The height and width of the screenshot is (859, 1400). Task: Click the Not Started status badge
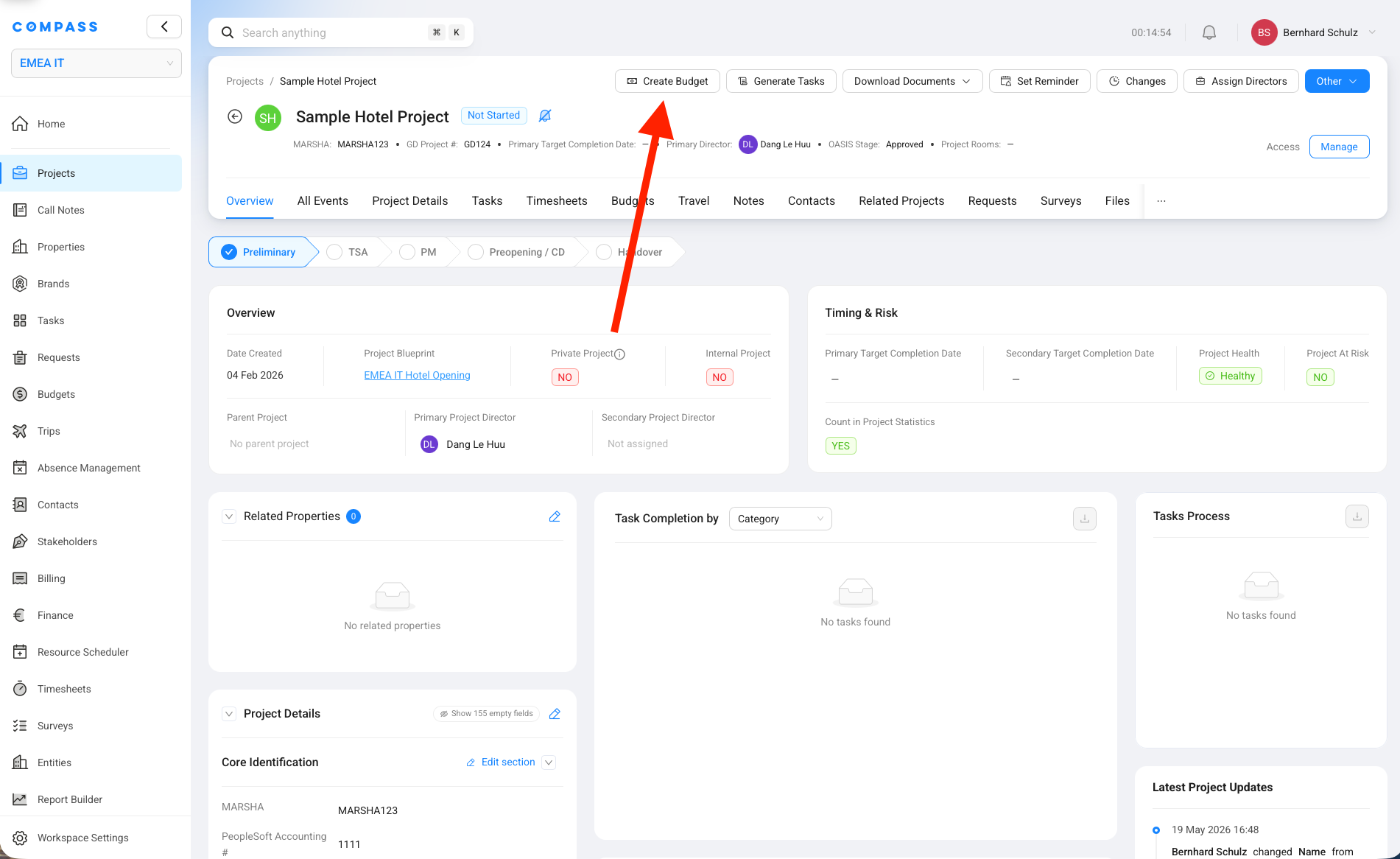tap(493, 116)
